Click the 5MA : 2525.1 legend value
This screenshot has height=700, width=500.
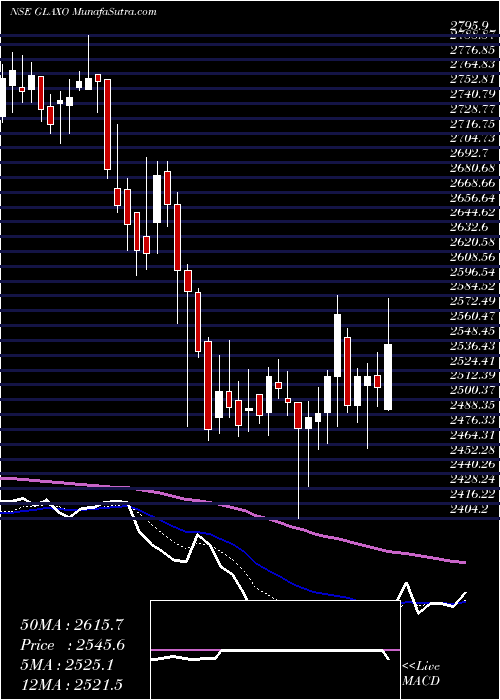[x=67, y=665]
